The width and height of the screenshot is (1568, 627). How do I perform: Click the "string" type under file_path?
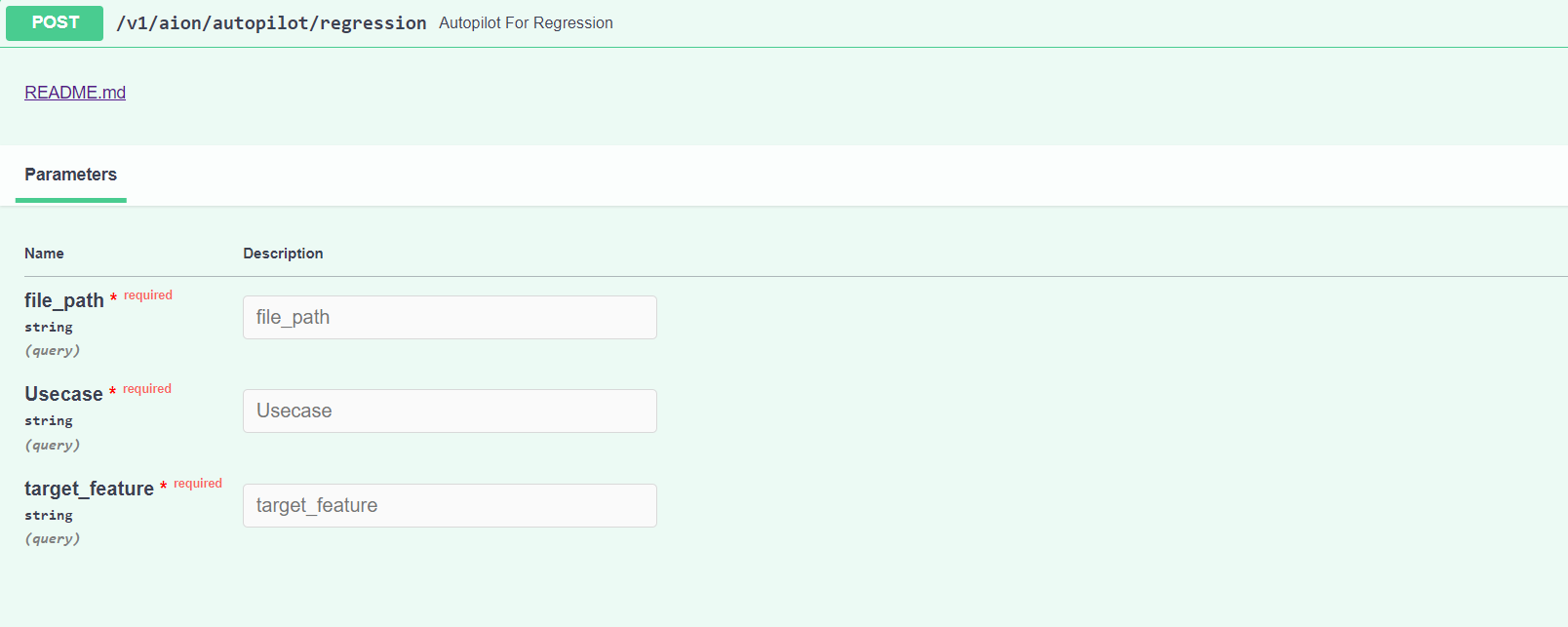[x=49, y=328]
